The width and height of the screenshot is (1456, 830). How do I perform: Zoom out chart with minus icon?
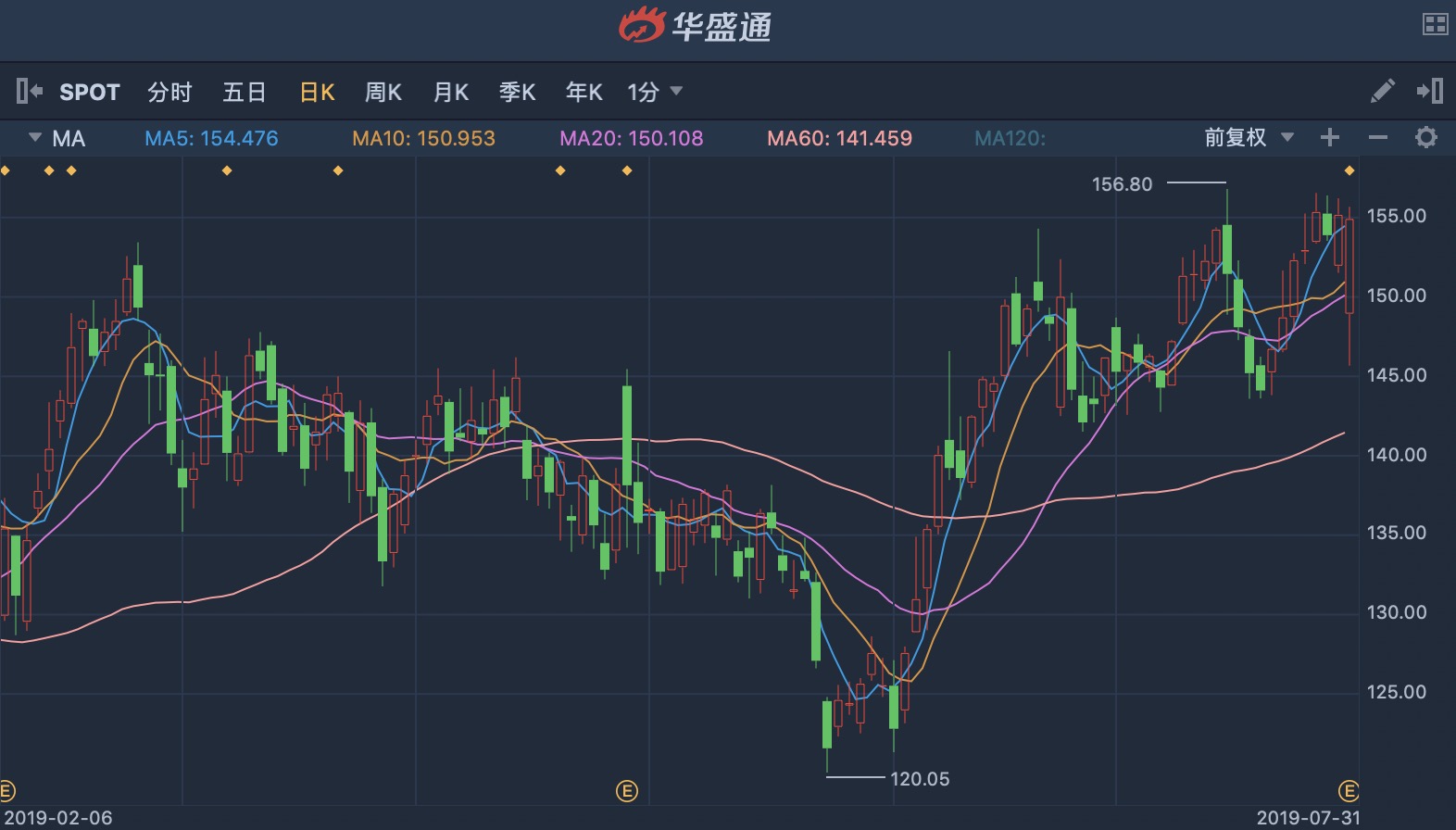tap(1378, 138)
